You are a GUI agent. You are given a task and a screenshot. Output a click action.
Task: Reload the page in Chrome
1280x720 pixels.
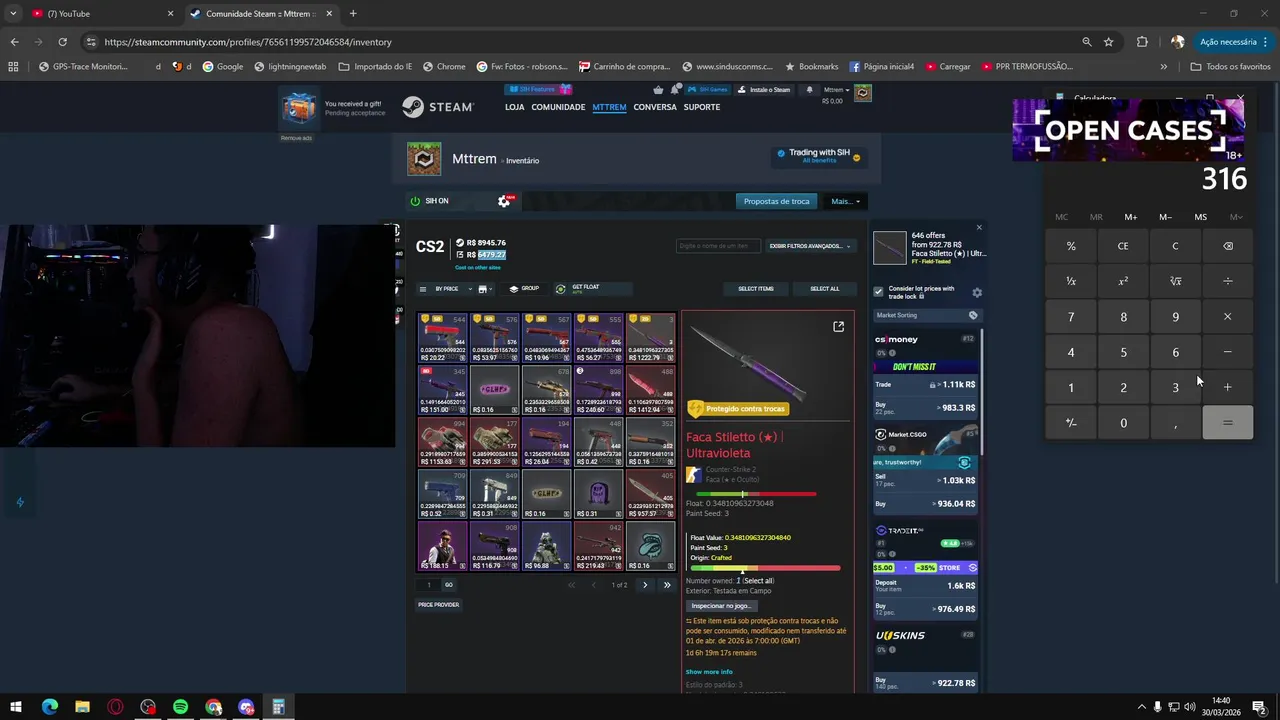click(x=62, y=42)
